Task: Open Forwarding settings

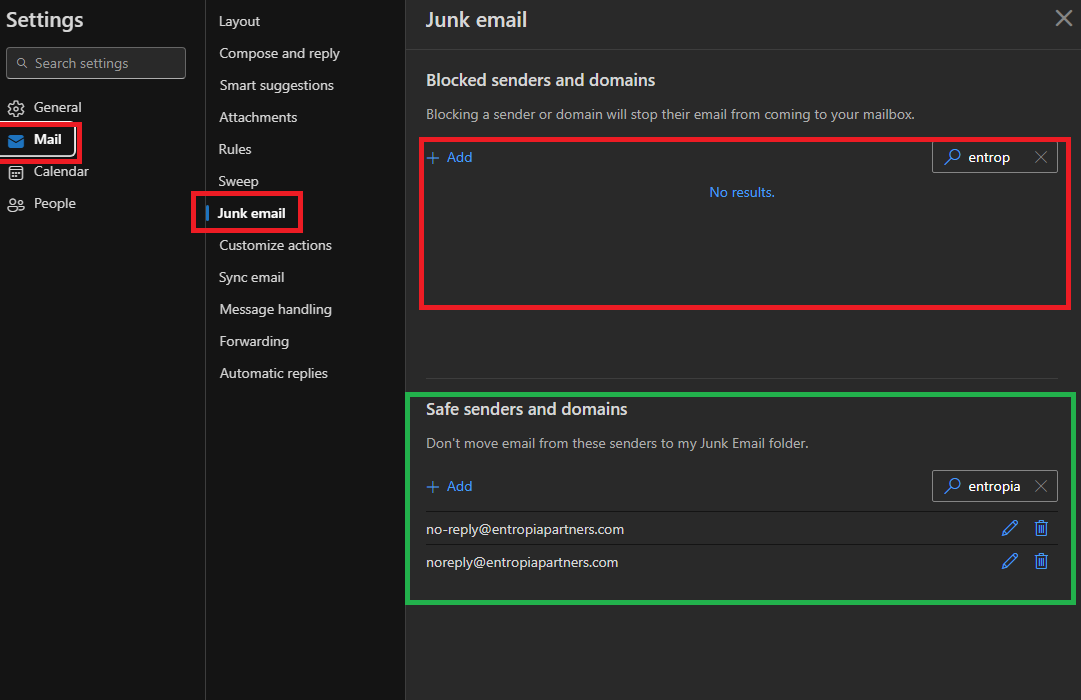Action: coord(254,341)
